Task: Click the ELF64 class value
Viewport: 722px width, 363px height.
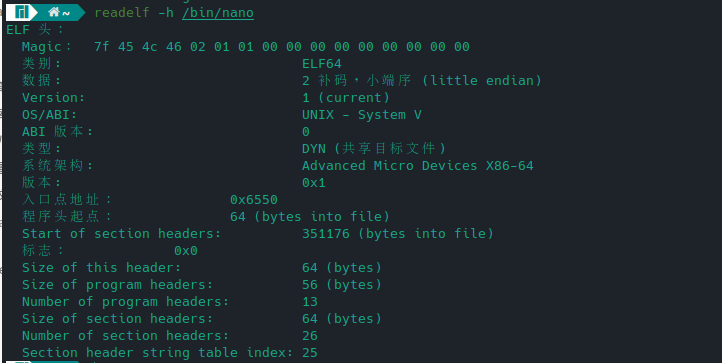Action: 322,64
